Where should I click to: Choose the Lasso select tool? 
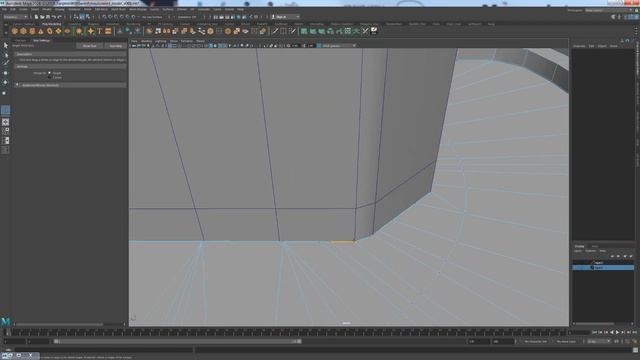tap(5, 55)
